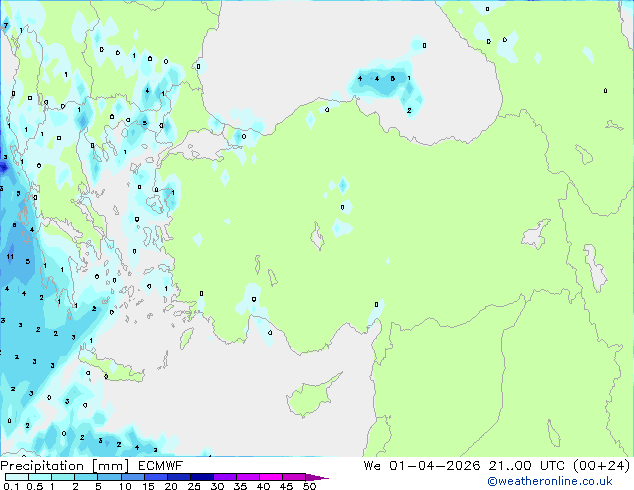Click the 'ECMWF' model label

click(x=161, y=466)
